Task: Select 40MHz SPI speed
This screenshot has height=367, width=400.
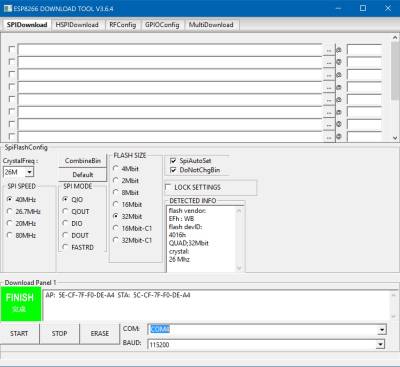Action: click(22, 199)
